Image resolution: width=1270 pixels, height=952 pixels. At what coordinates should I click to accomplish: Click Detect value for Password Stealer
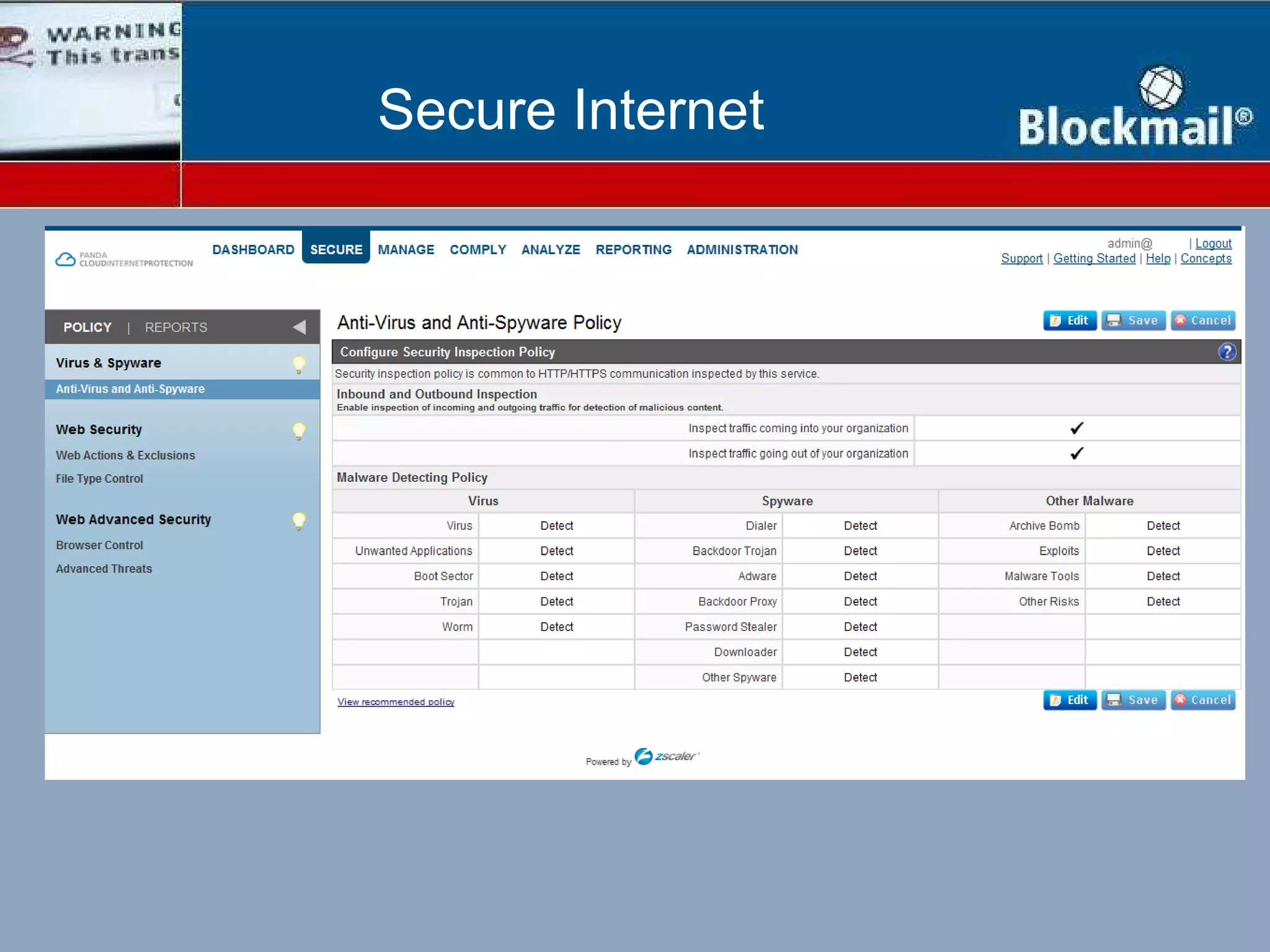coord(860,627)
